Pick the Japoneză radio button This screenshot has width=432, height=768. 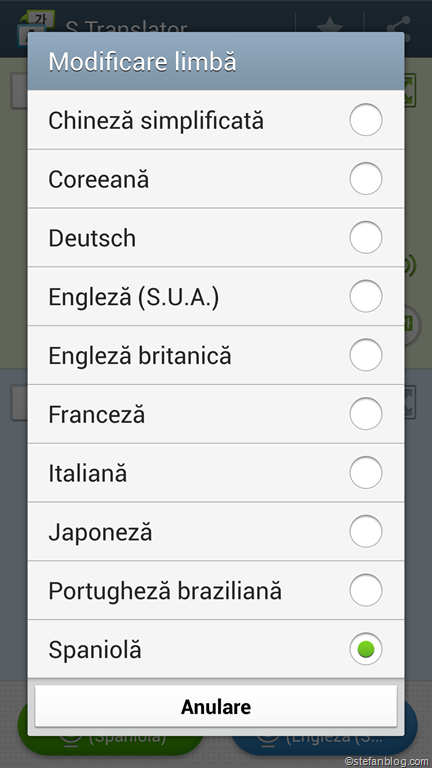point(365,531)
